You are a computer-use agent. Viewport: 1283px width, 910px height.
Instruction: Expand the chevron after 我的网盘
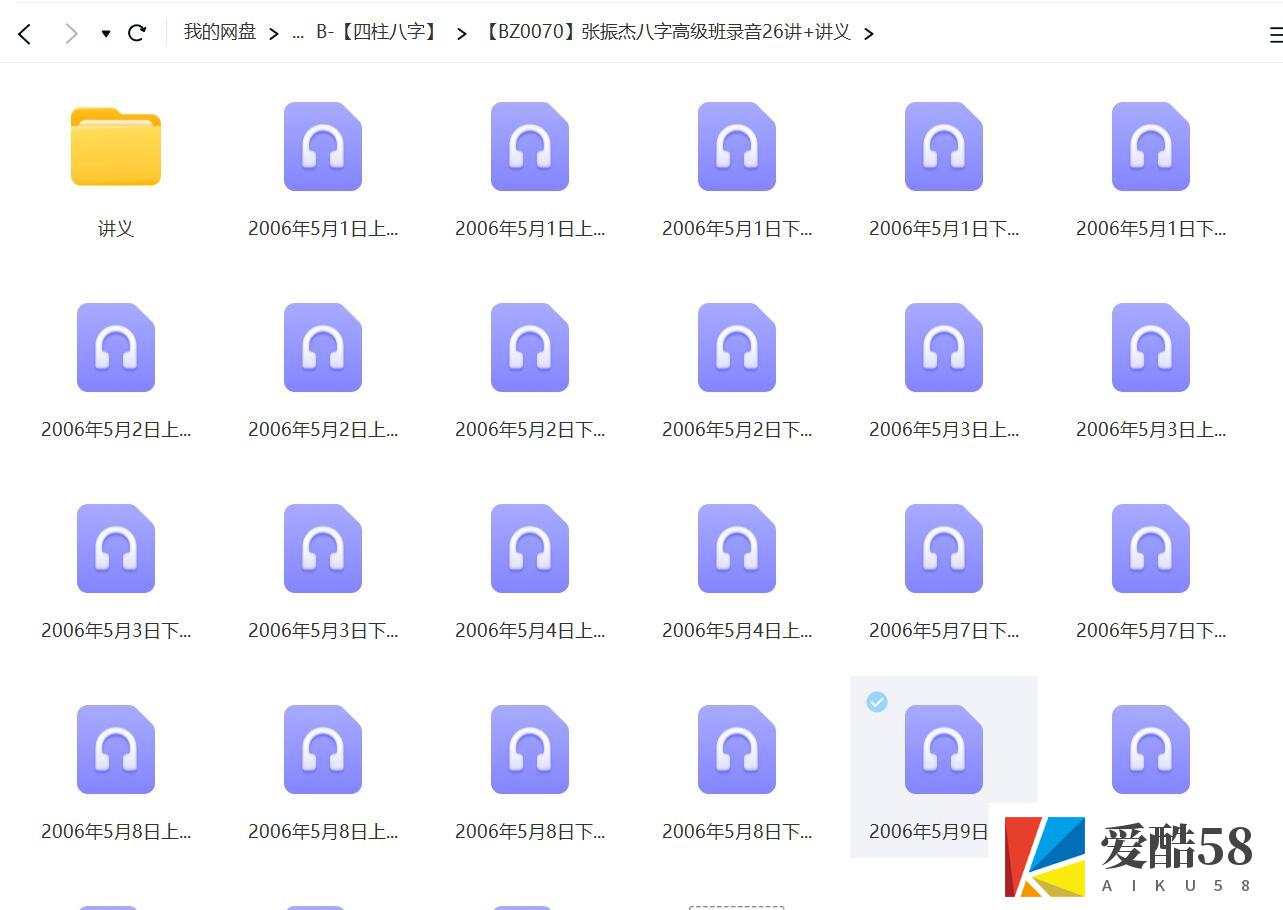point(273,34)
